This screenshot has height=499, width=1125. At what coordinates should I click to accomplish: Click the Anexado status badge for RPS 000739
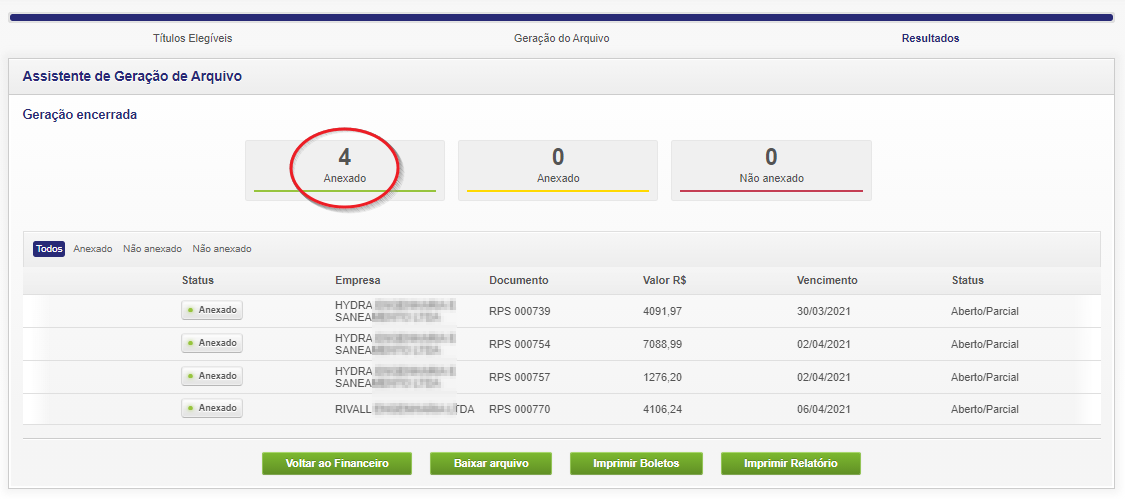coord(212,310)
